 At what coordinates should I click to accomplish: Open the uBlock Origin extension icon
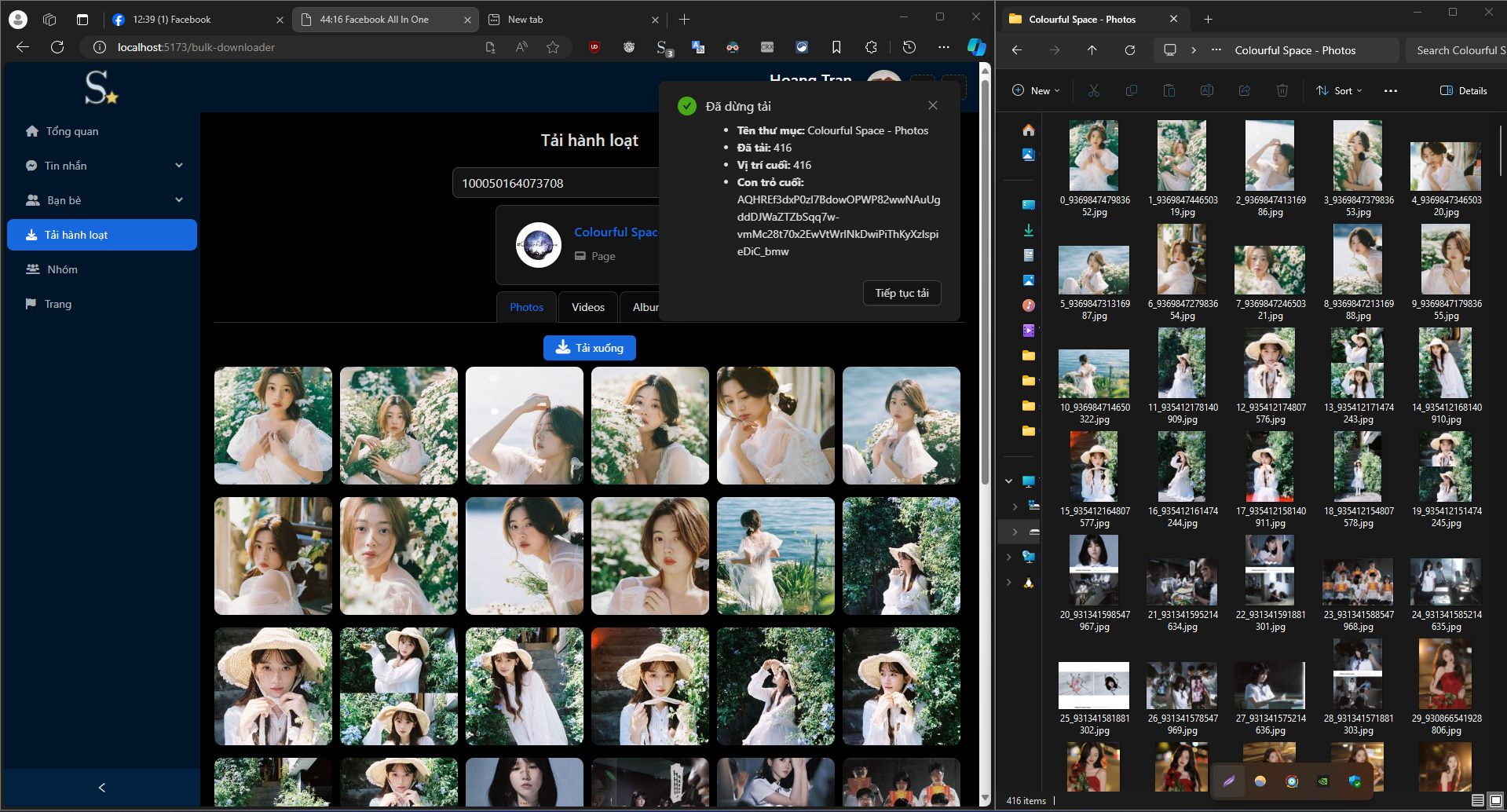point(594,47)
